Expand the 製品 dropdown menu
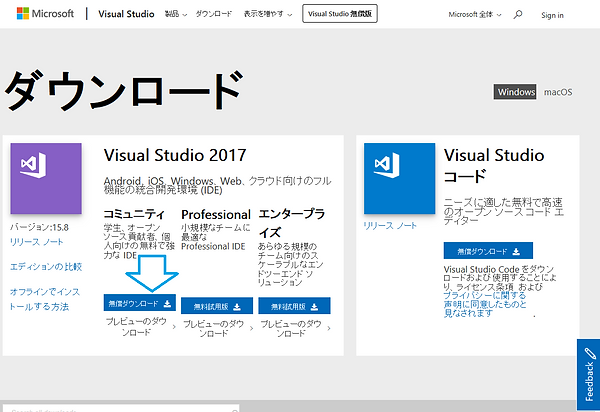This screenshot has height=412, width=600. pyautogui.click(x=176, y=14)
